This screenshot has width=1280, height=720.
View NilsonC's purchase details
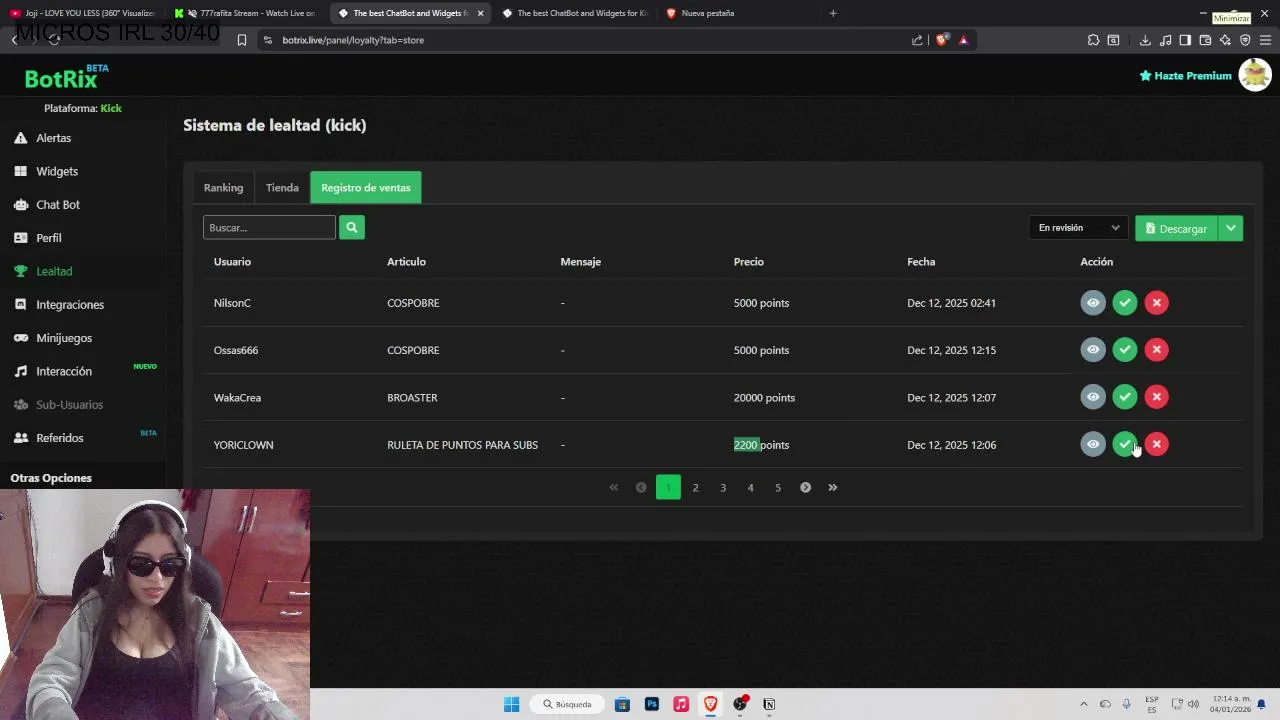click(1093, 302)
